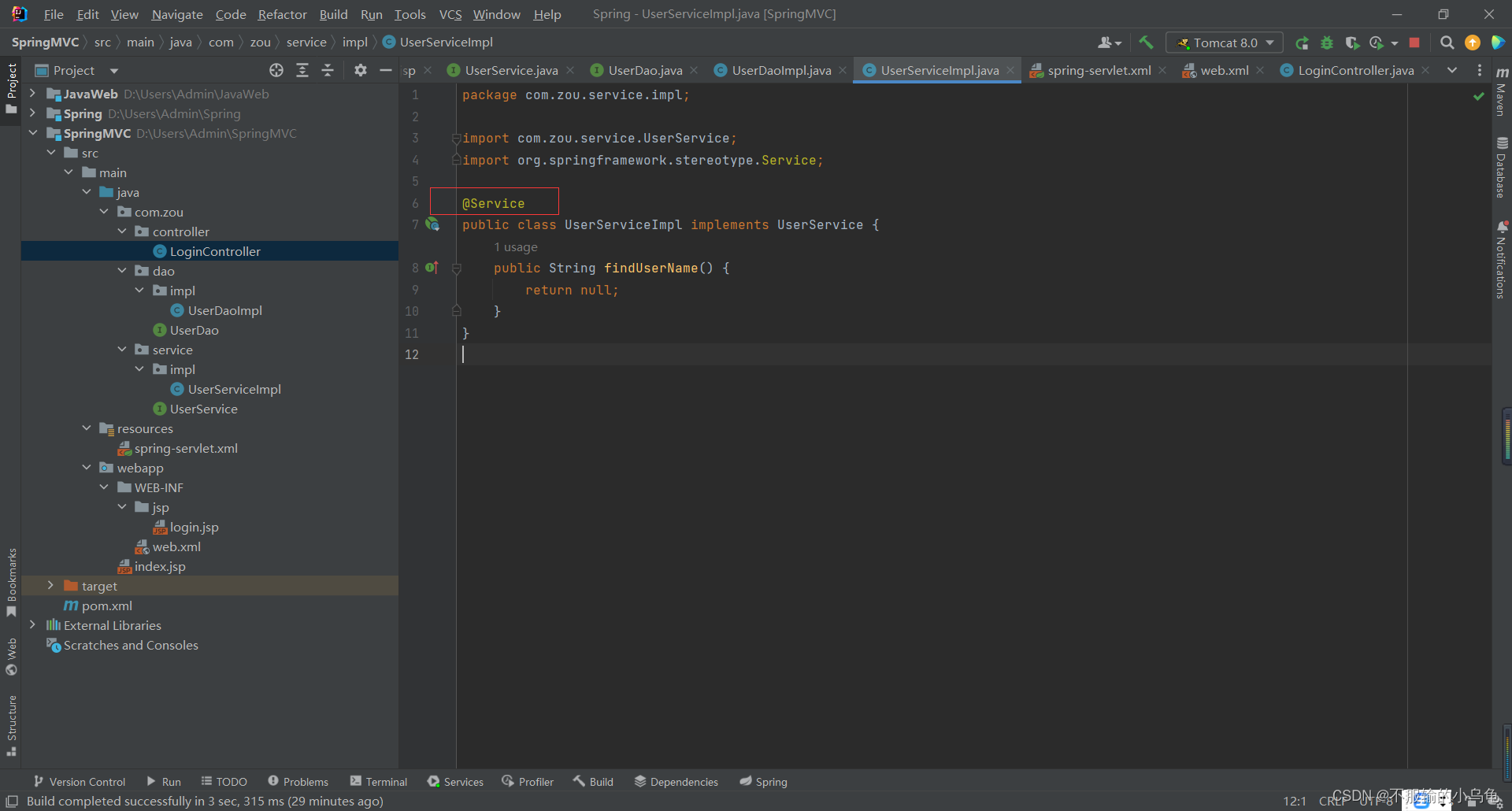1512x811 pixels.
Task: Click the green inspection checkmark
Action: click(x=1478, y=96)
